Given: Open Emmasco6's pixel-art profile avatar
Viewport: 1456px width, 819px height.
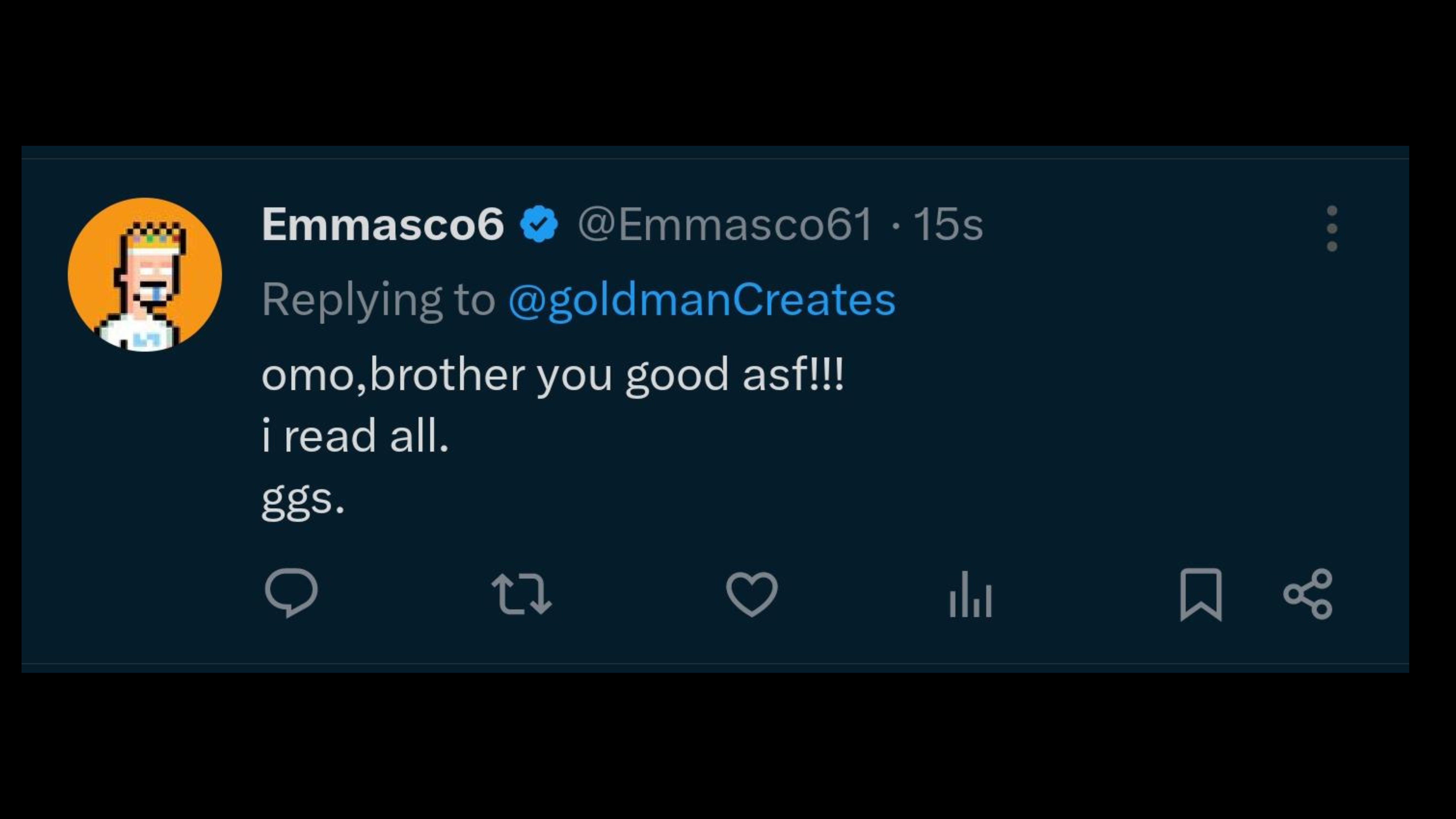Looking at the screenshot, I should [145, 275].
